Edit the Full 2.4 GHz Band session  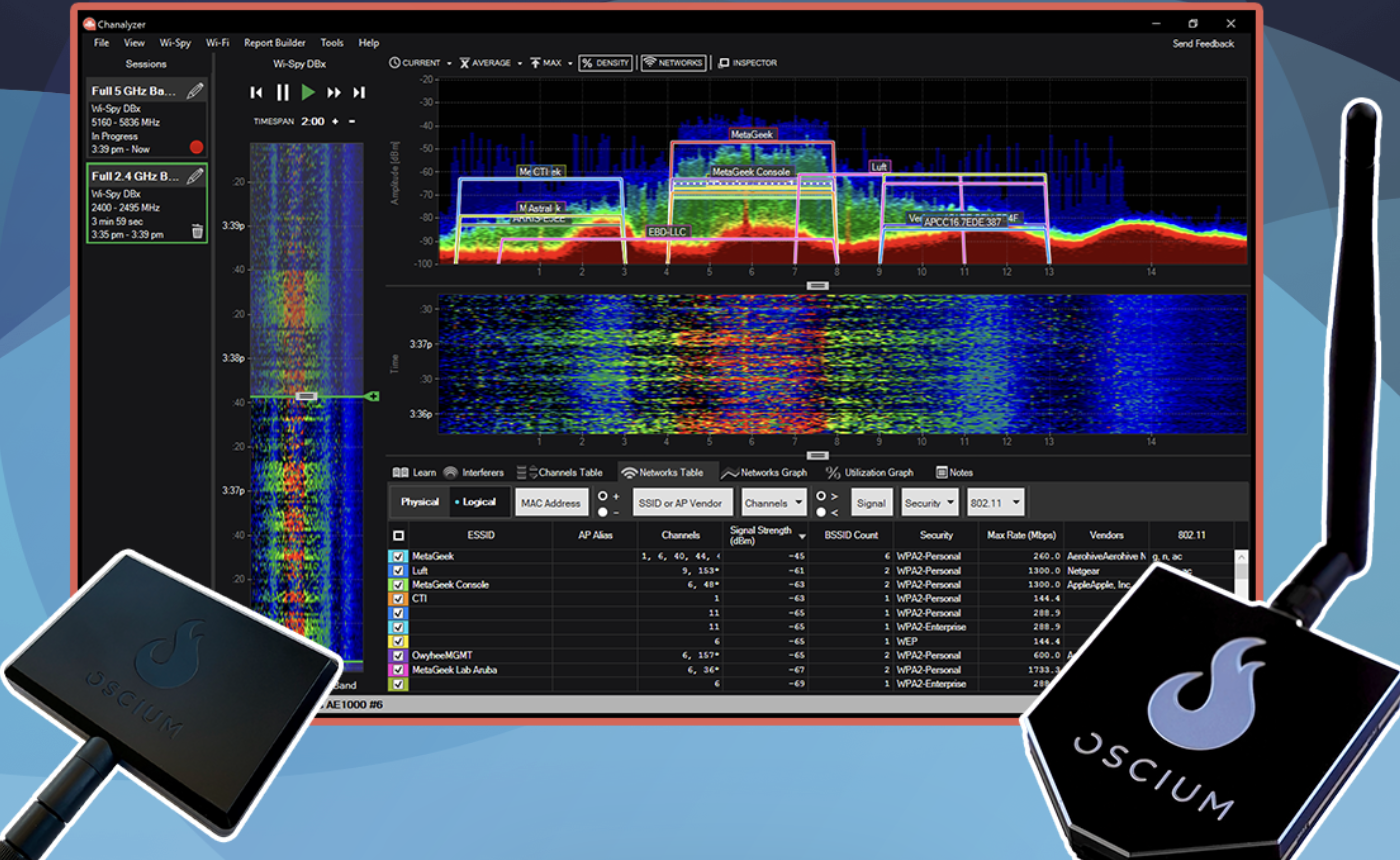(195, 176)
